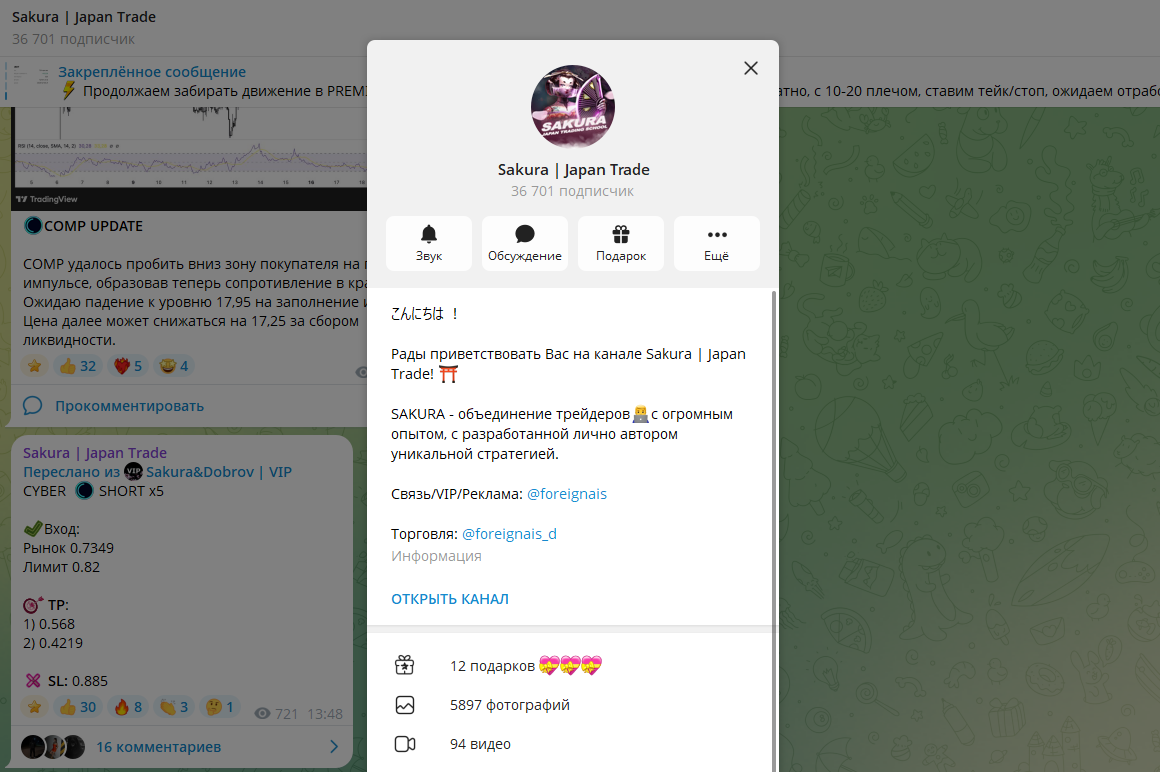Click the Sakura channel avatar picture
This screenshot has height=772, width=1160.
tap(573, 106)
